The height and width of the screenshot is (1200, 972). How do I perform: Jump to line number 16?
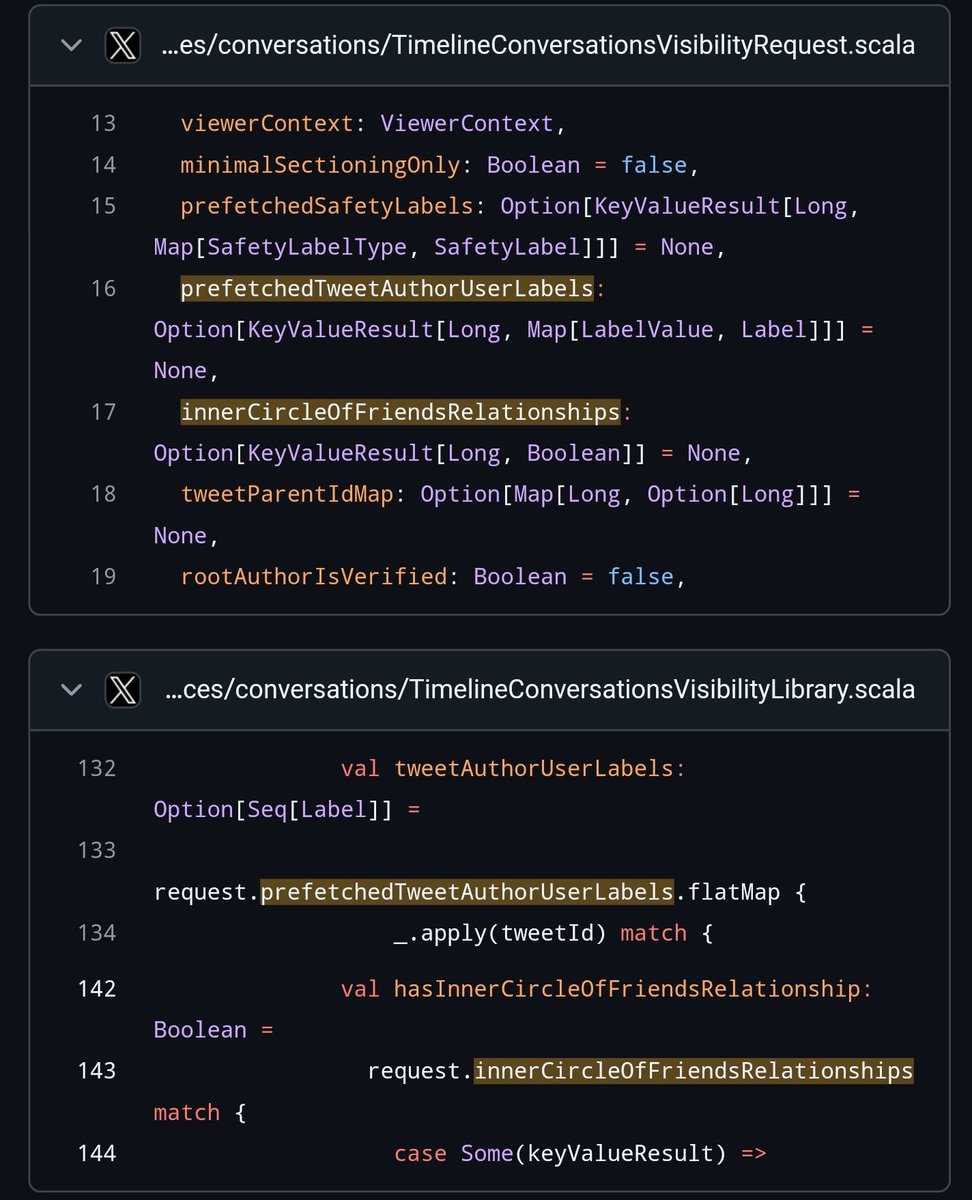(103, 289)
